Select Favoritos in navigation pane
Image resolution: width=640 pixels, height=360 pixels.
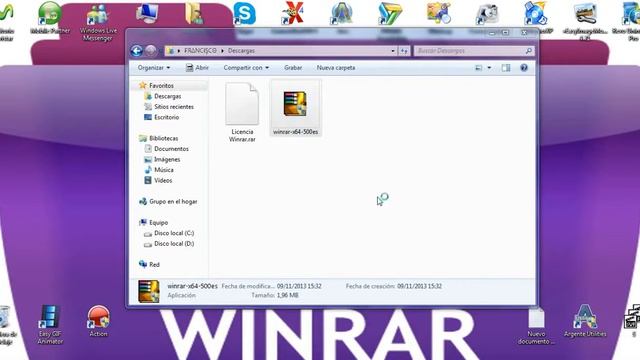point(161,85)
